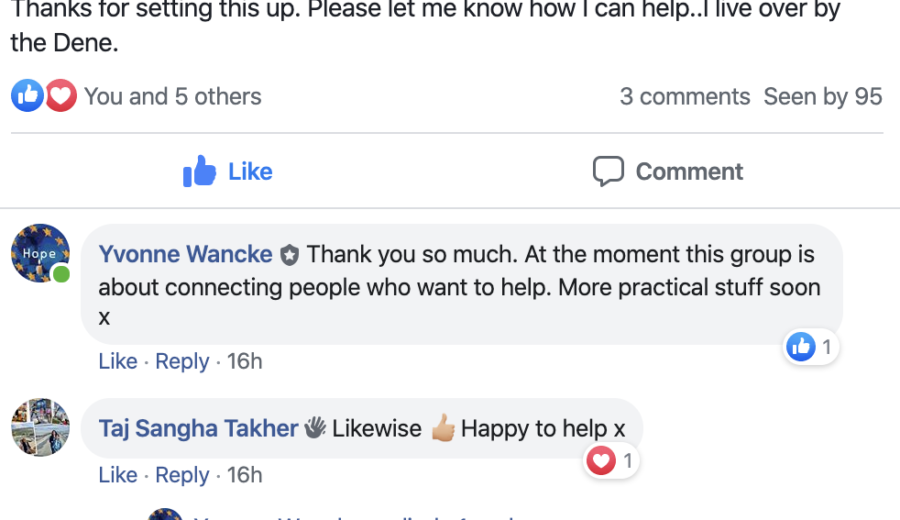Click the admin shield badge beside Yvonne Wancke
The width and height of the screenshot is (900, 520).
290,255
